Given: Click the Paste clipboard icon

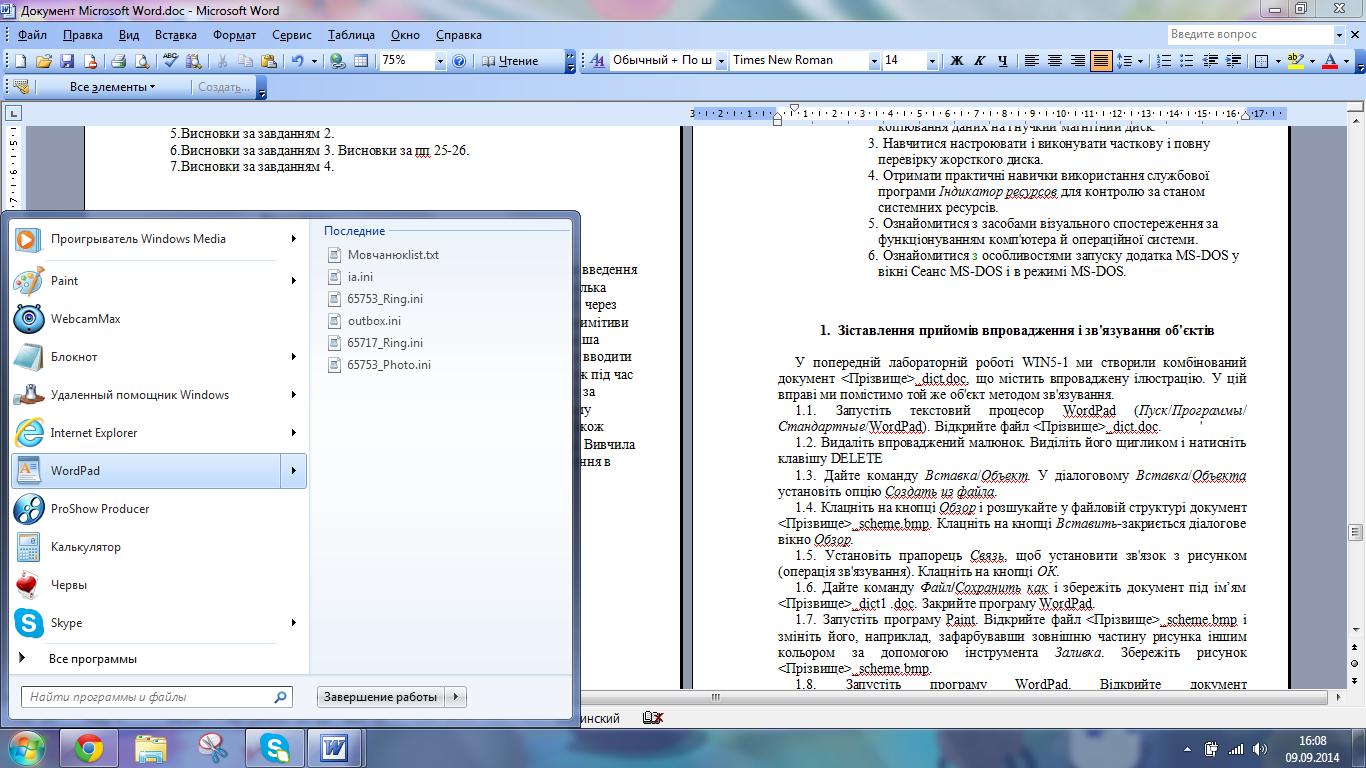Looking at the screenshot, I should pyautogui.click(x=270, y=61).
